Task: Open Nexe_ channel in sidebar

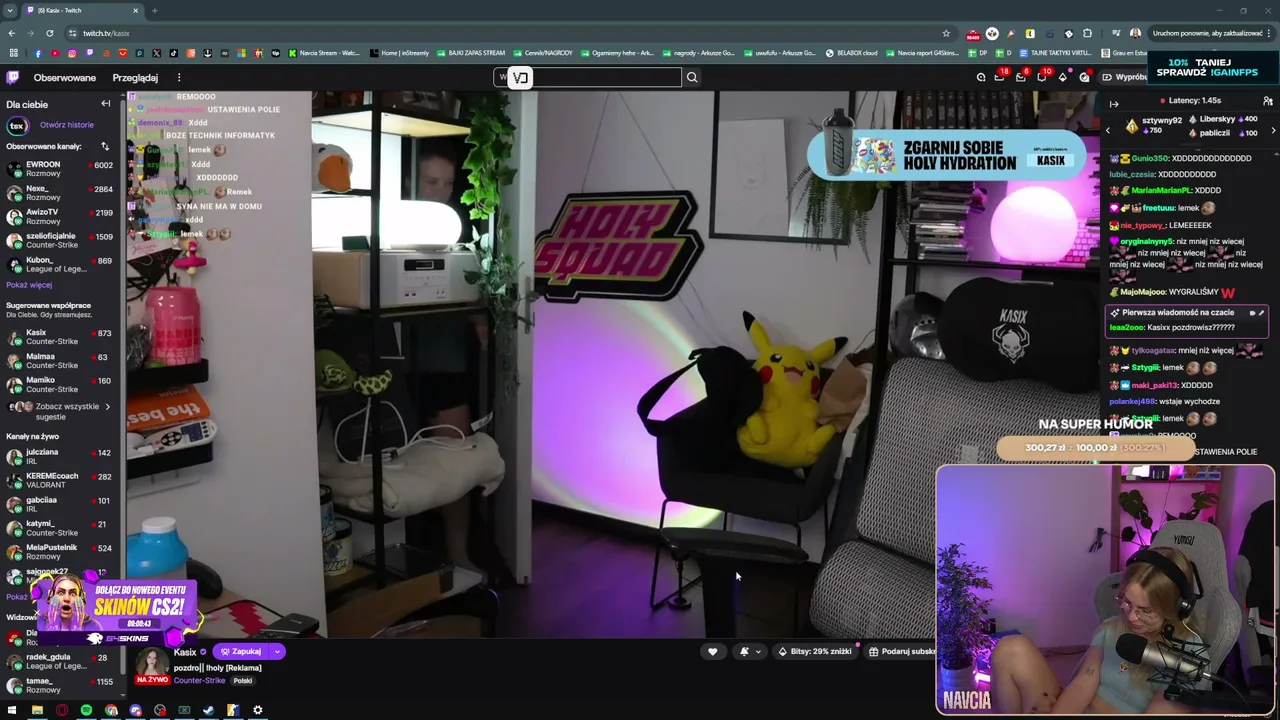Action: tap(60, 192)
